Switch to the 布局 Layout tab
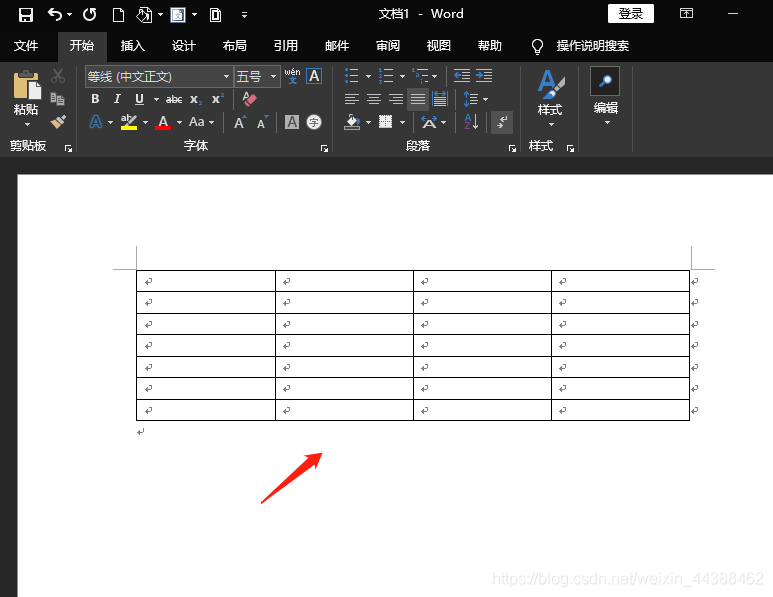773x597 pixels. click(234, 46)
